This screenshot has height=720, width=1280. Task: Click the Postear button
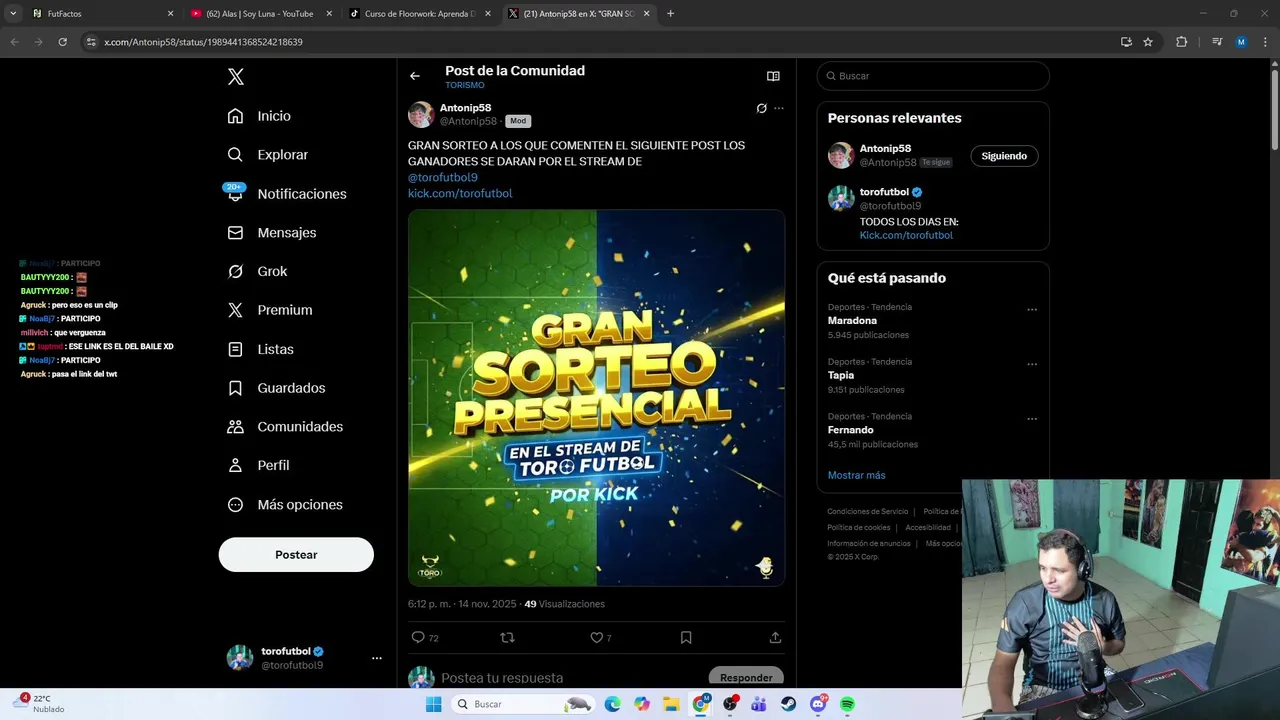click(x=296, y=555)
